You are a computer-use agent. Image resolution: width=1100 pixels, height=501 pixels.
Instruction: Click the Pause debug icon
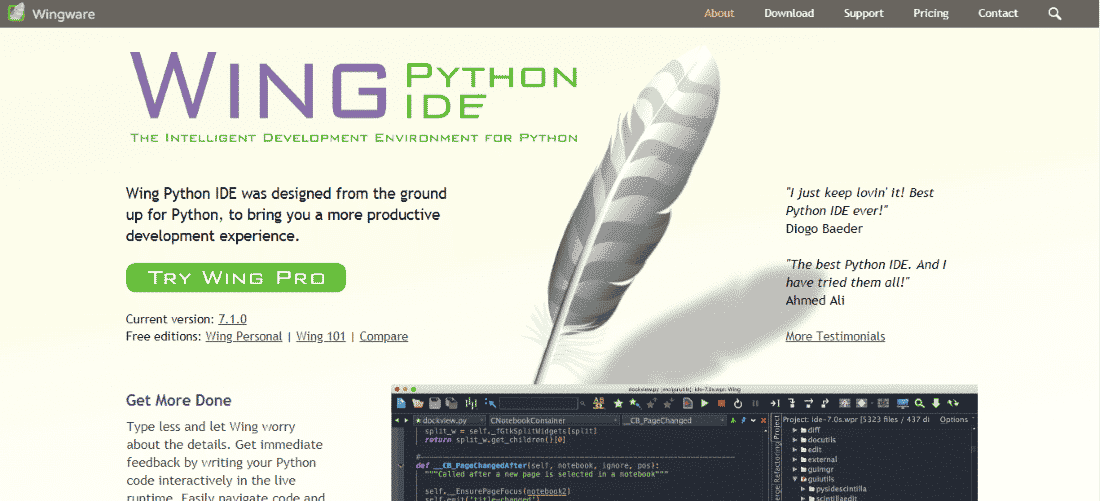pyautogui.click(x=755, y=403)
